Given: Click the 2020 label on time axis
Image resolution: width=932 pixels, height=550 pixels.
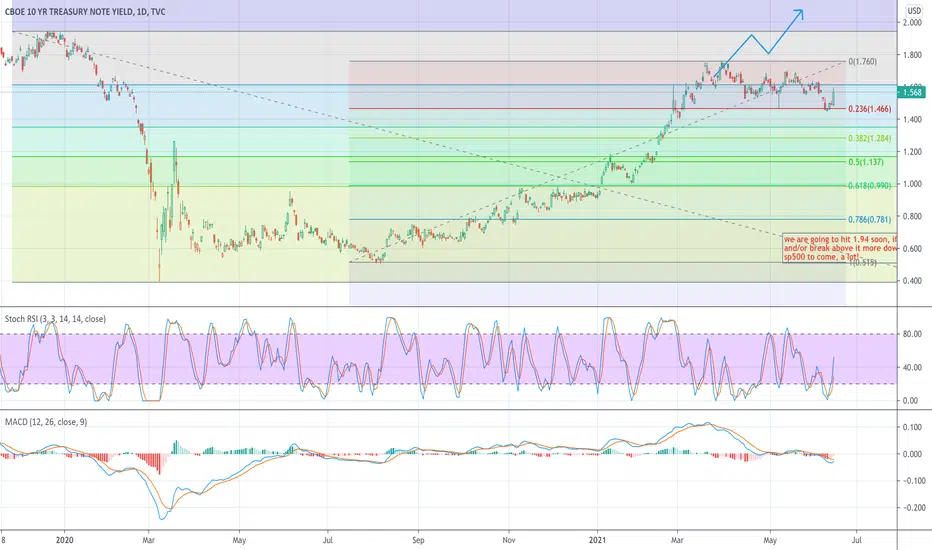Looking at the screenshot, I should 64,540.
